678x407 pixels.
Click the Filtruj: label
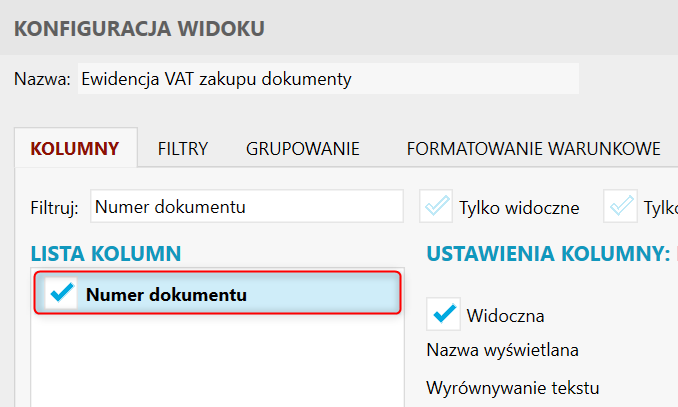point(54,208)
